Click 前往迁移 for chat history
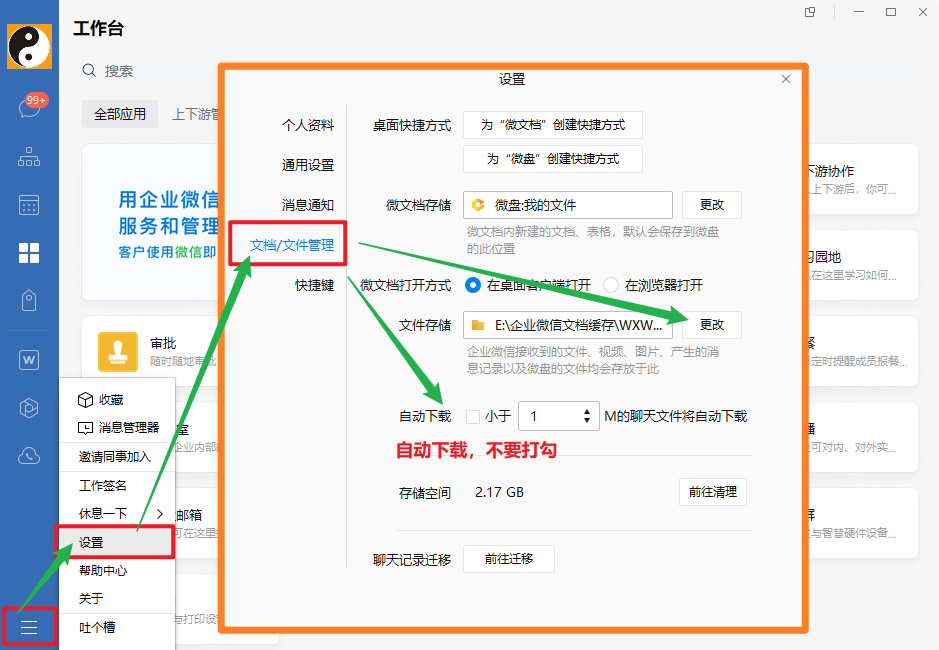The image size is (939, 650). tap(508, 559)
